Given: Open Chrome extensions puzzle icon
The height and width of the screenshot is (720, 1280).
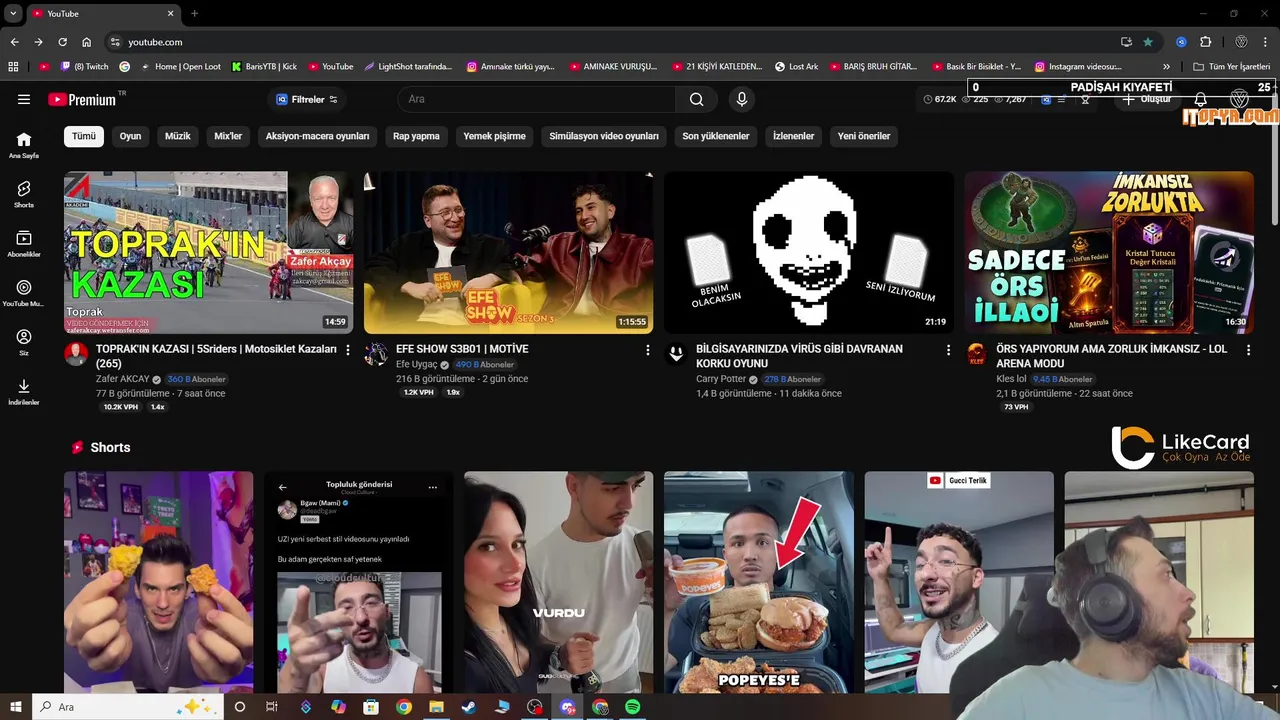Looking at the screenshot, I should tap(1205, 42).
